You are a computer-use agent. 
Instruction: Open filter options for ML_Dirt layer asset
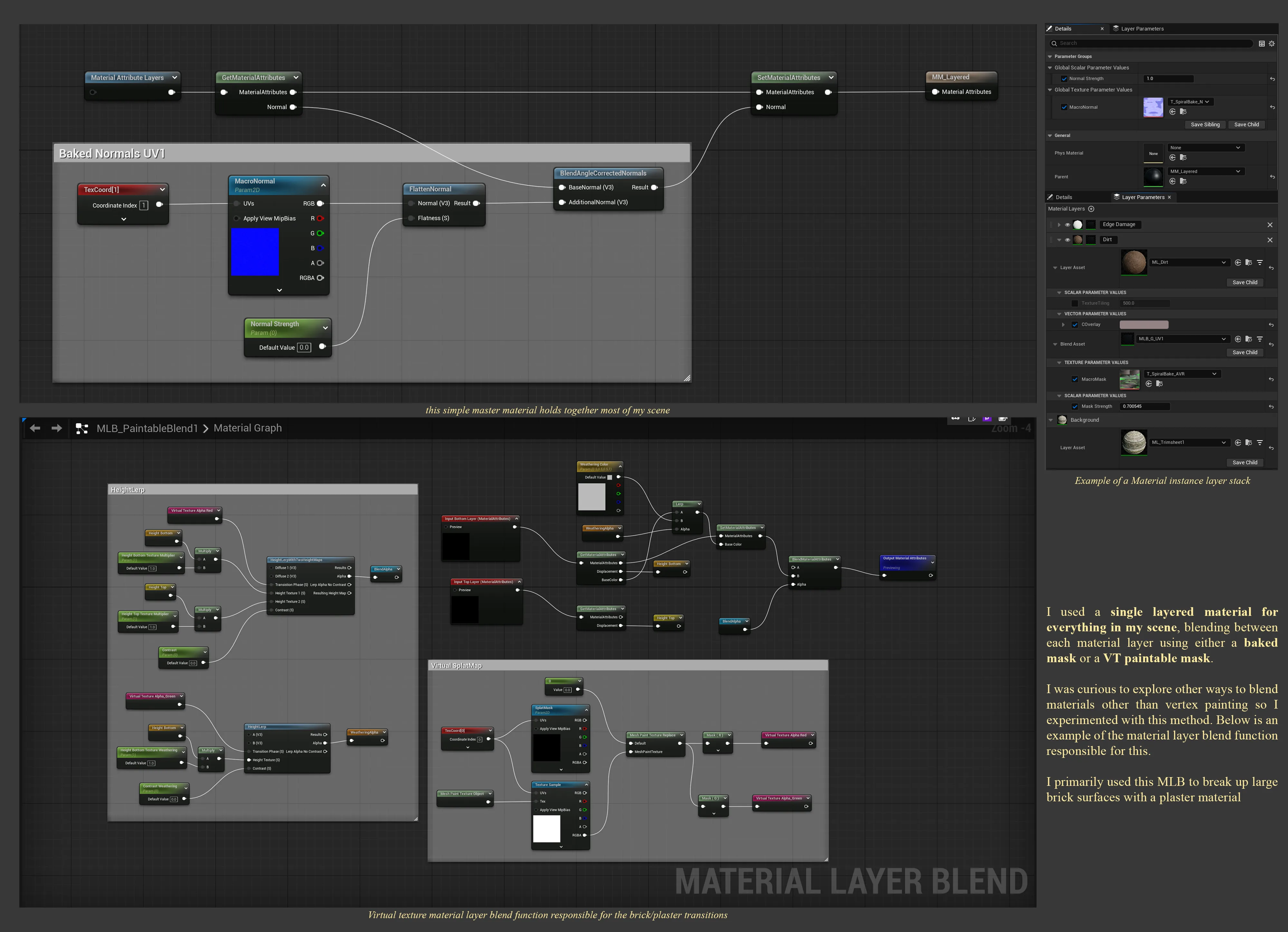coord(1260,262)
